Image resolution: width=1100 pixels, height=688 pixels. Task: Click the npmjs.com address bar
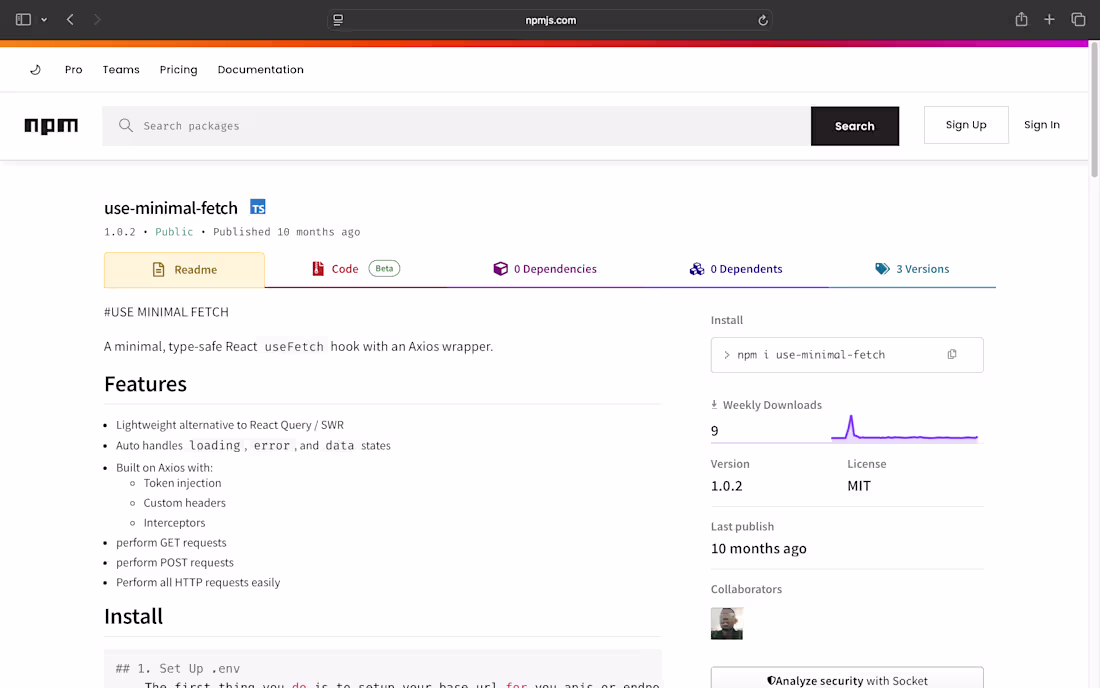click(x=550, y=20)
